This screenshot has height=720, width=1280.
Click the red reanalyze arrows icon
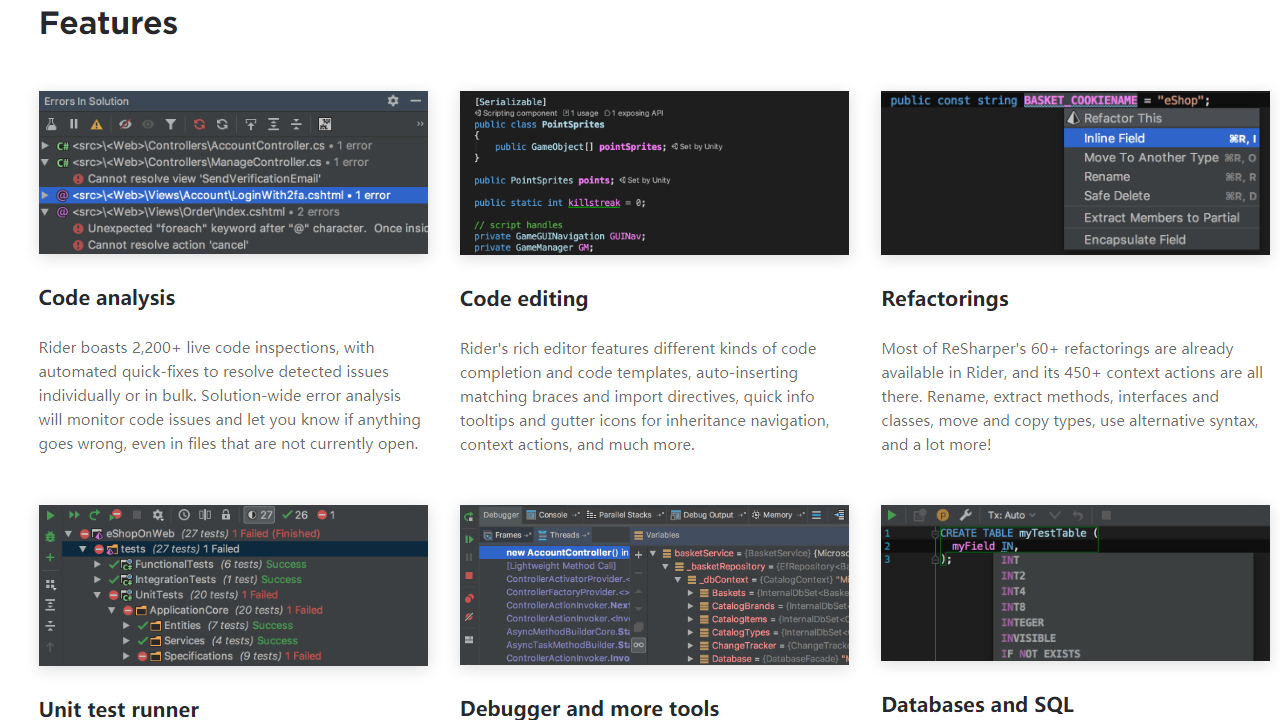pyautogui.click(x=200, y=124)
